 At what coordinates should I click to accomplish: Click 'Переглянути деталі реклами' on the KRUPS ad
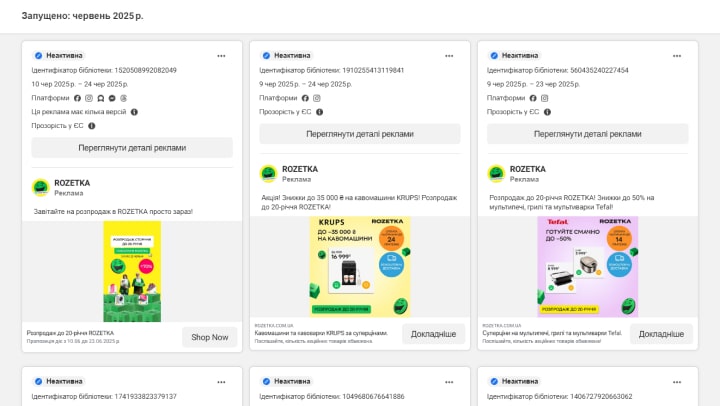pos(360,134)
